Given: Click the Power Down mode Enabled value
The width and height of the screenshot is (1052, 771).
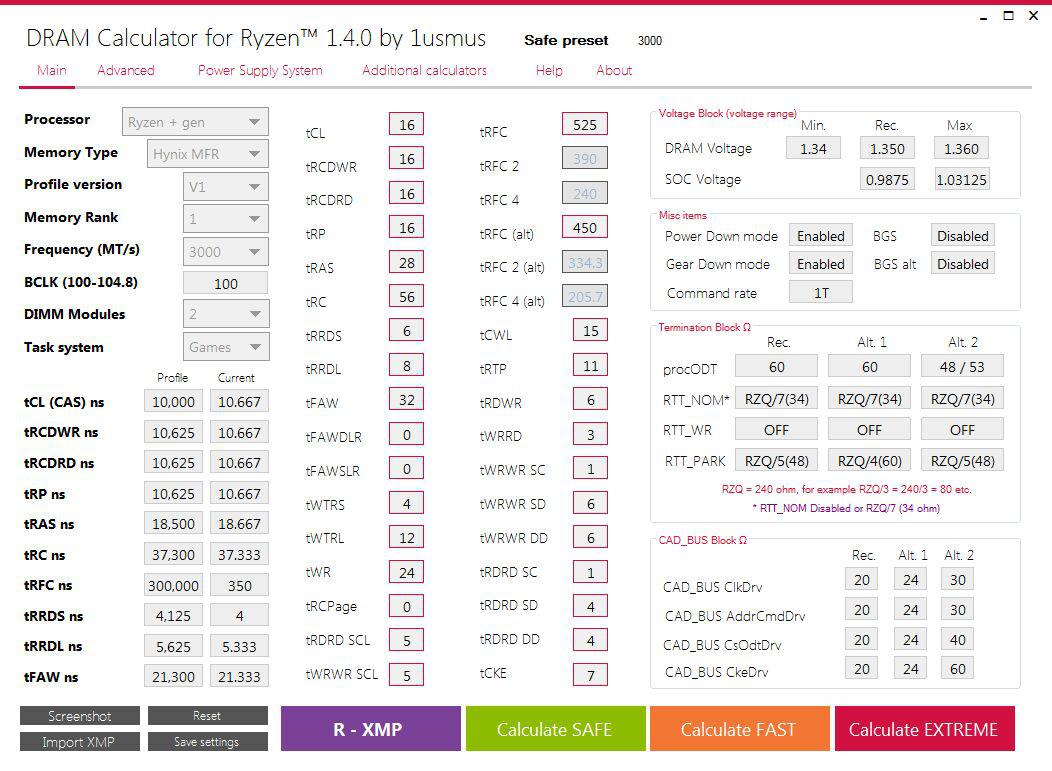Looking at the screenshot, I should point(821,236).
